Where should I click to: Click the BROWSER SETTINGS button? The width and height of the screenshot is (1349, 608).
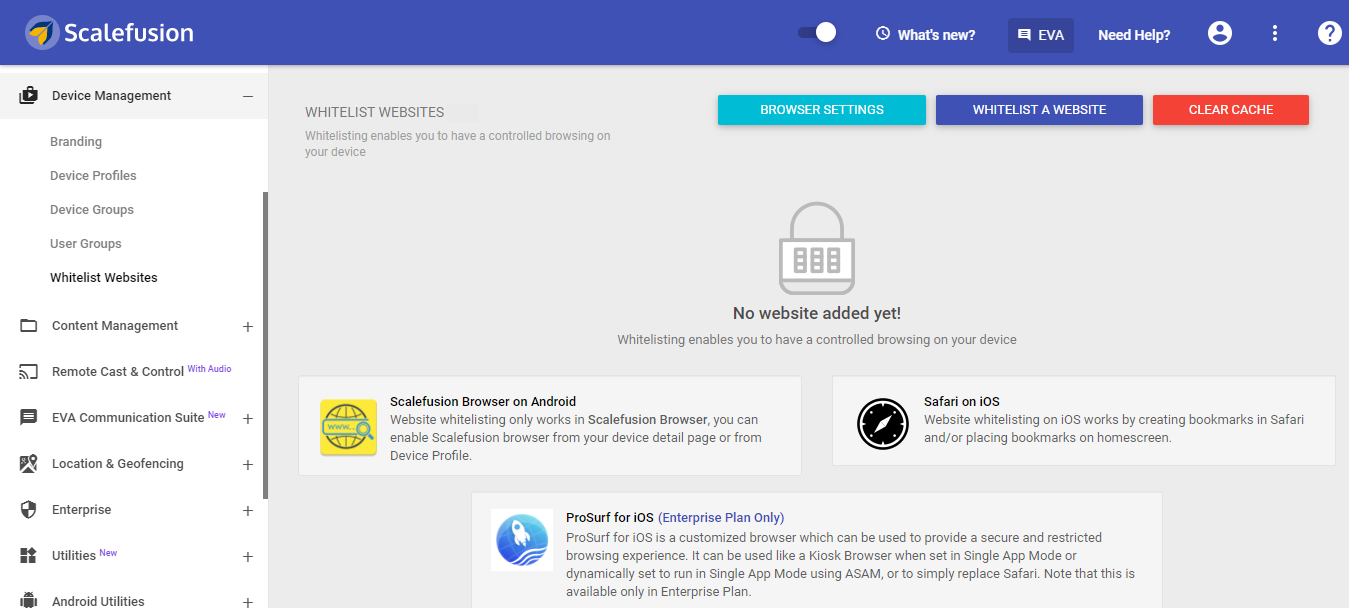822,110
